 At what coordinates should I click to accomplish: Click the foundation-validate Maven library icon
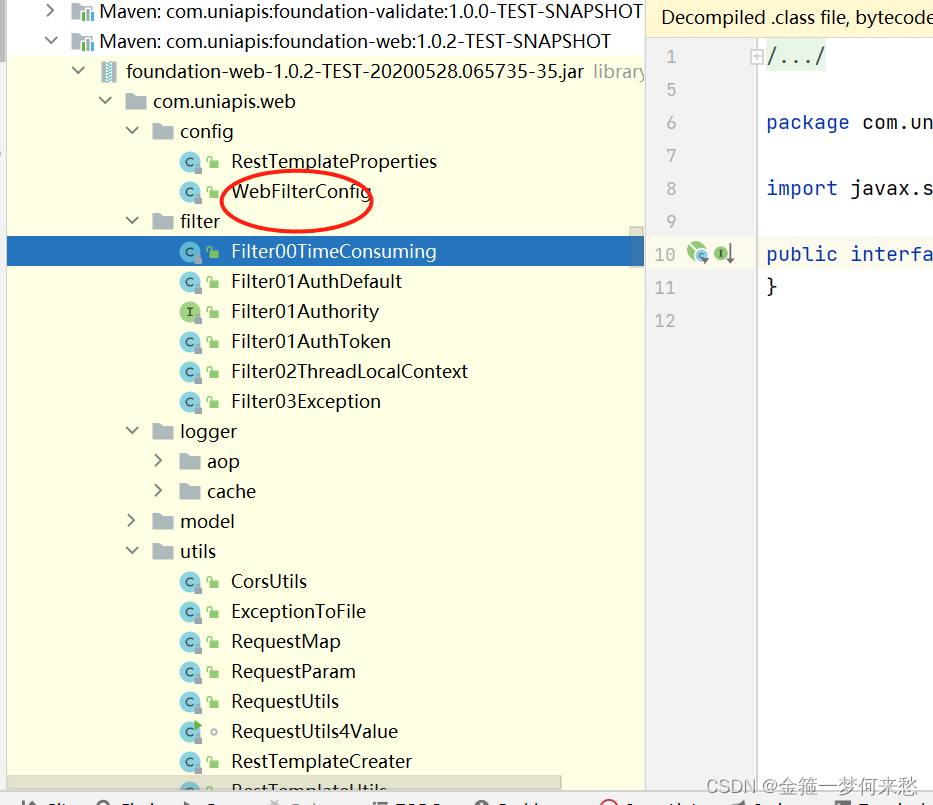[x=83, y=12]
